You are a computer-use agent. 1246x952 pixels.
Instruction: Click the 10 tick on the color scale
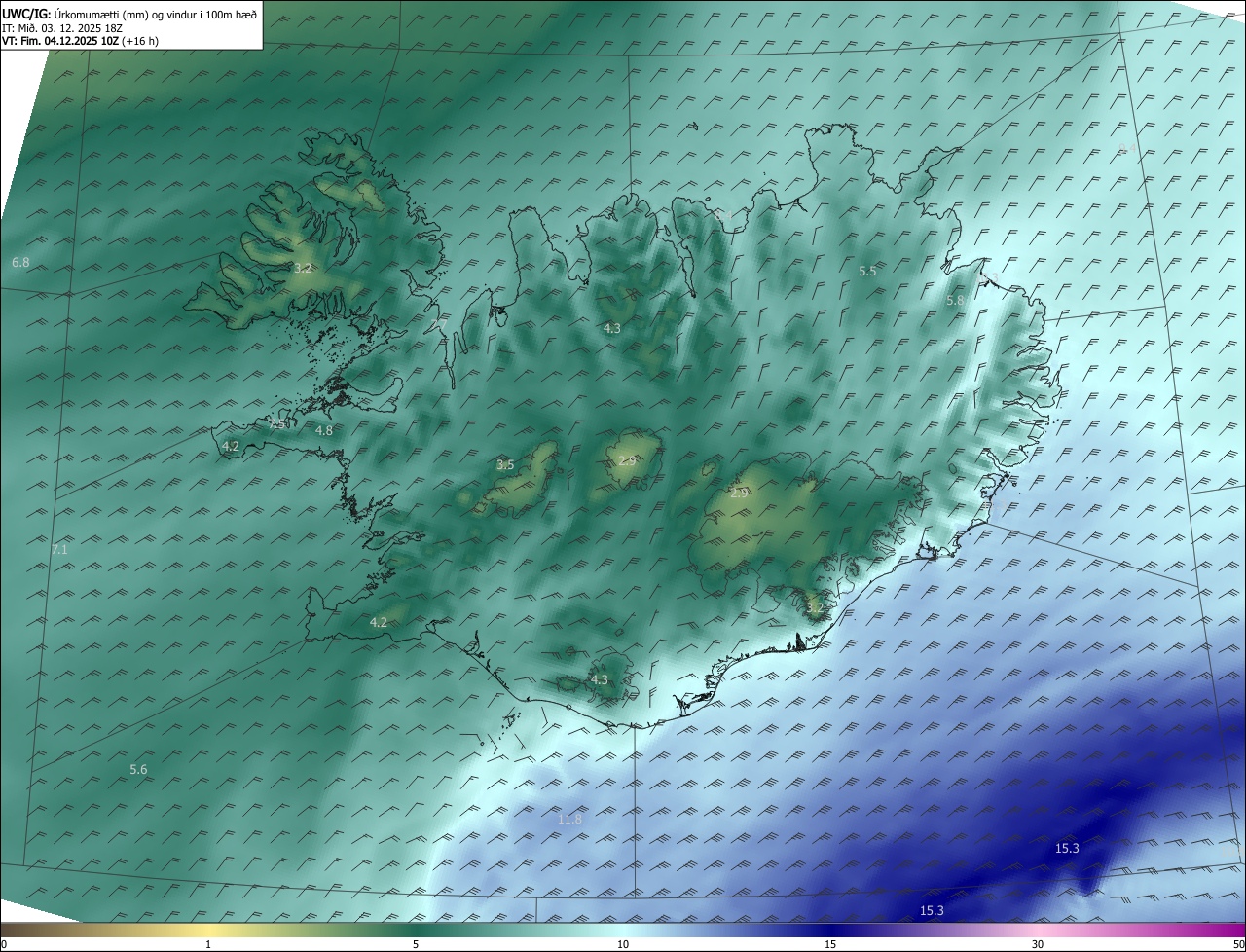click(x=623, y=944)
